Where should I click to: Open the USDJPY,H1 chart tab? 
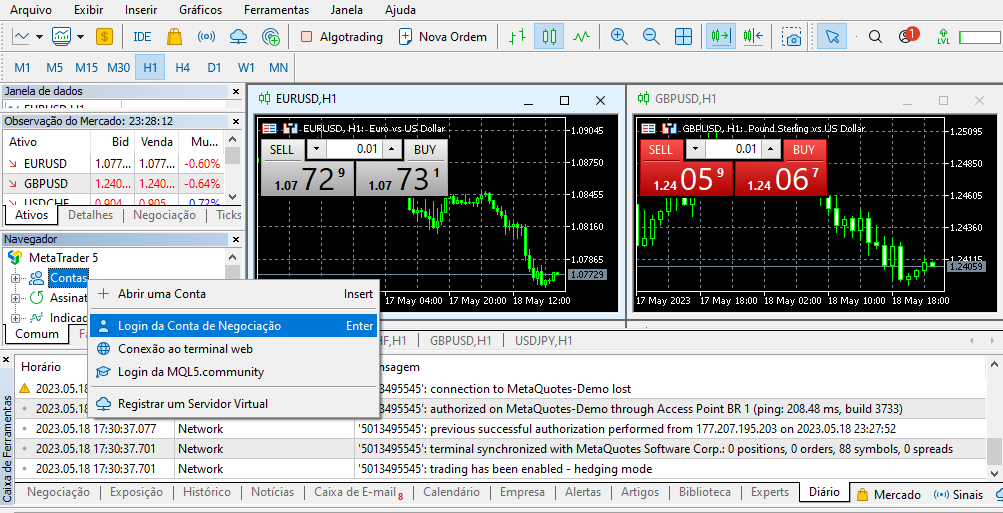[544, 341]
